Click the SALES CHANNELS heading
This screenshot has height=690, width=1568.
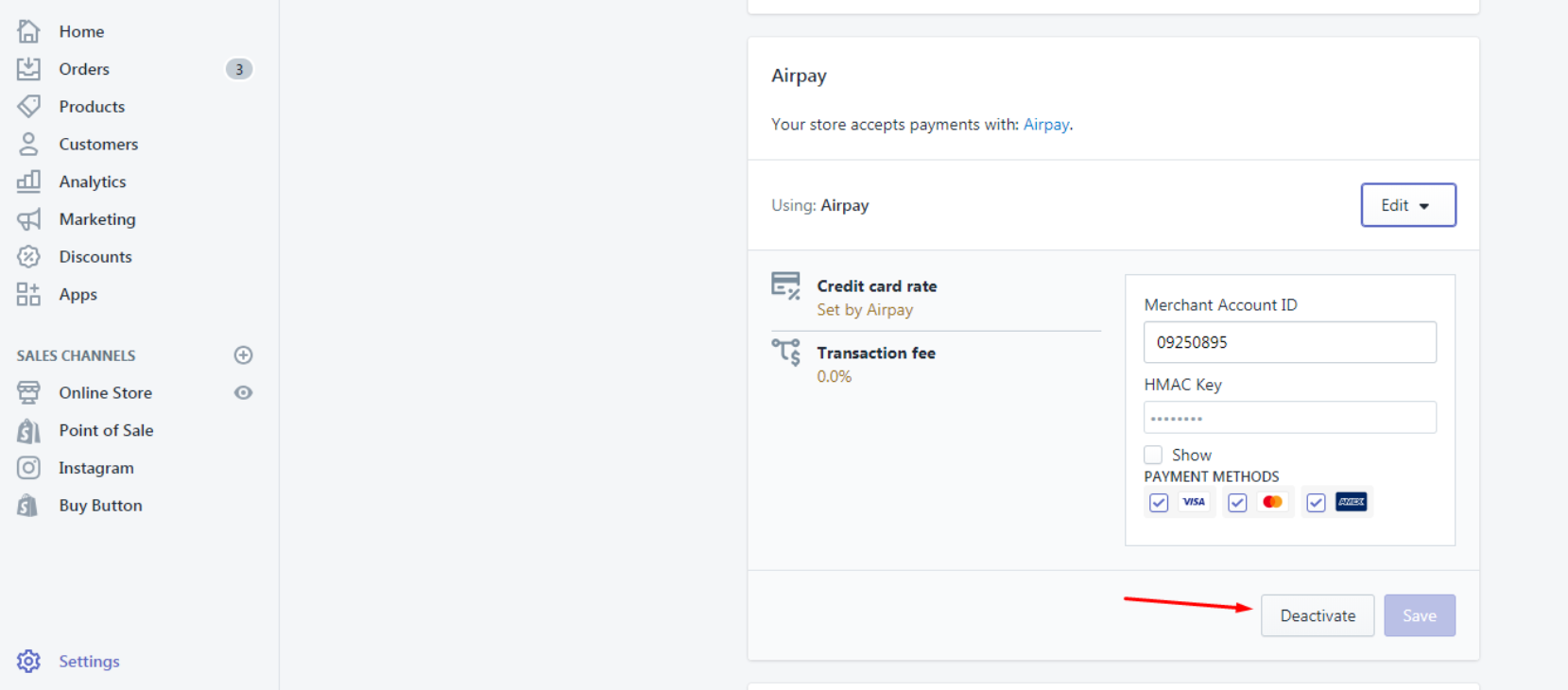tap(76, 355)
